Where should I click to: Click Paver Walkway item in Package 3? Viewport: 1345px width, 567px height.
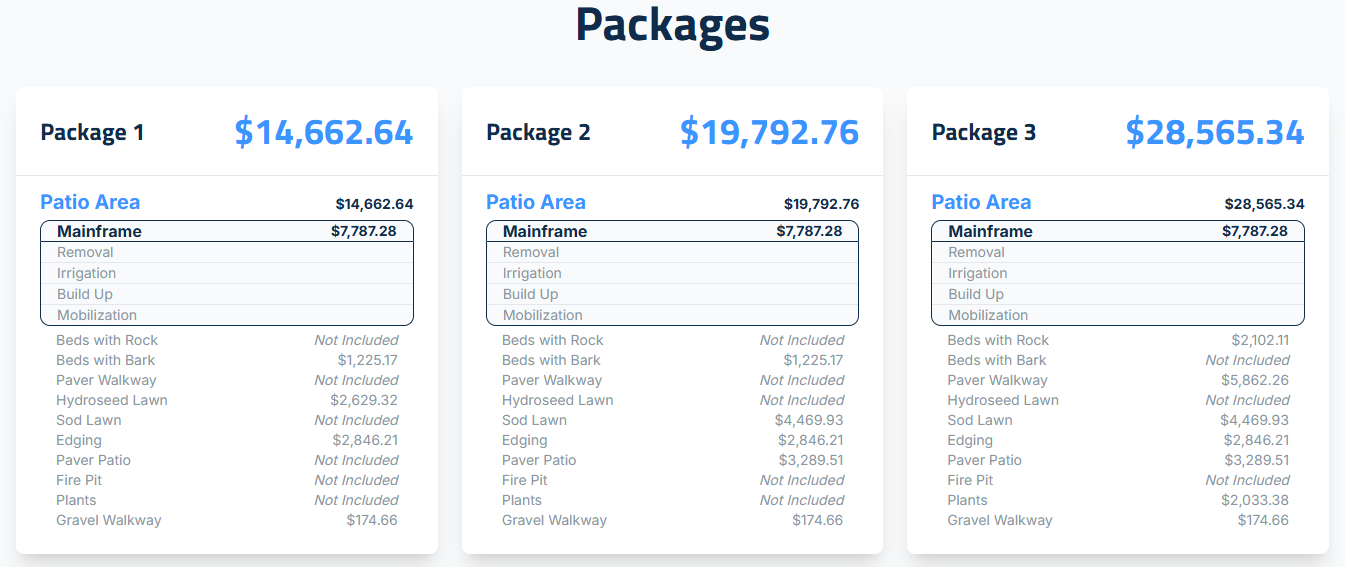coord(997,380)
